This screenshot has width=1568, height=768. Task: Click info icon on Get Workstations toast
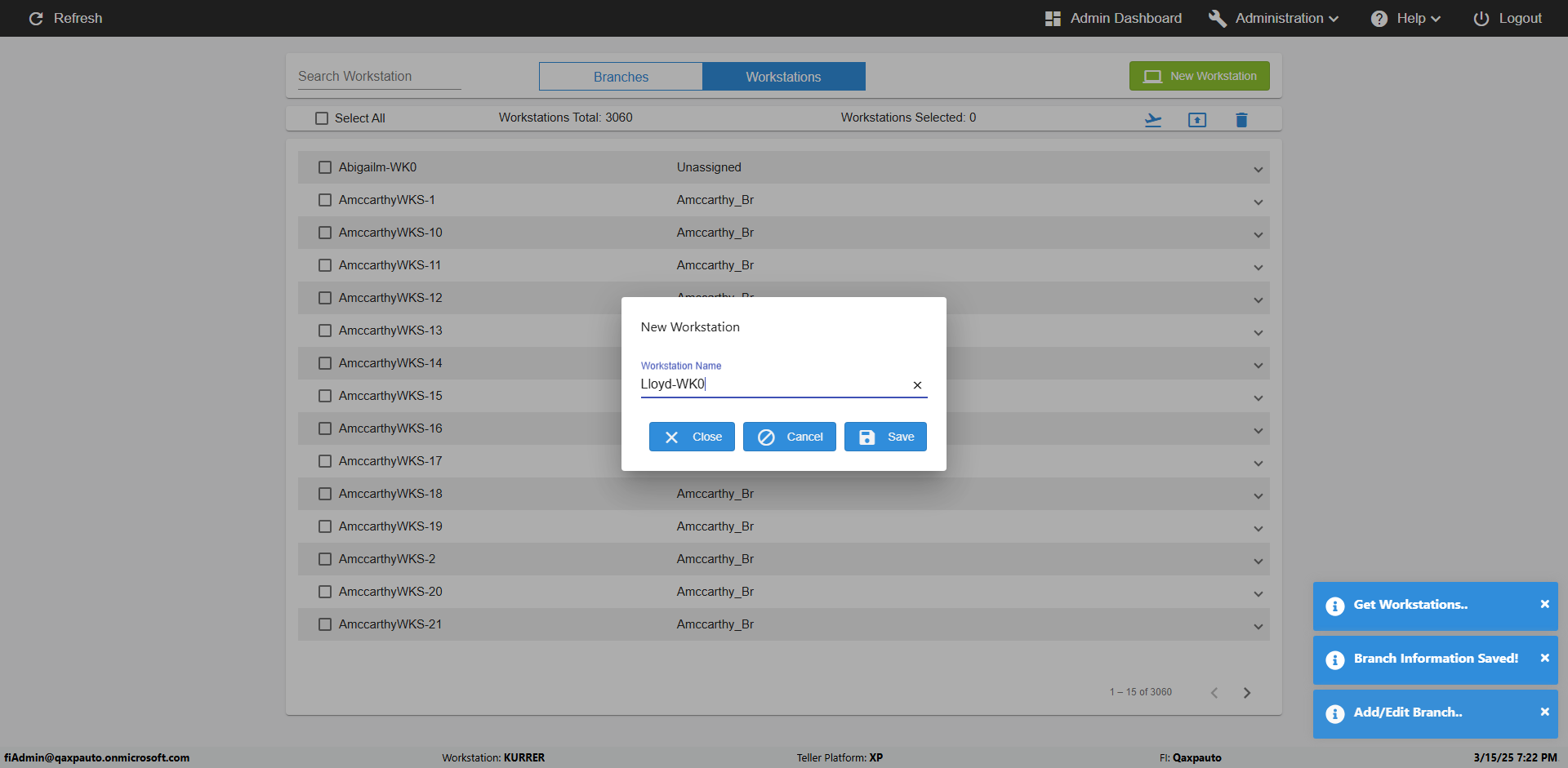1335,606
